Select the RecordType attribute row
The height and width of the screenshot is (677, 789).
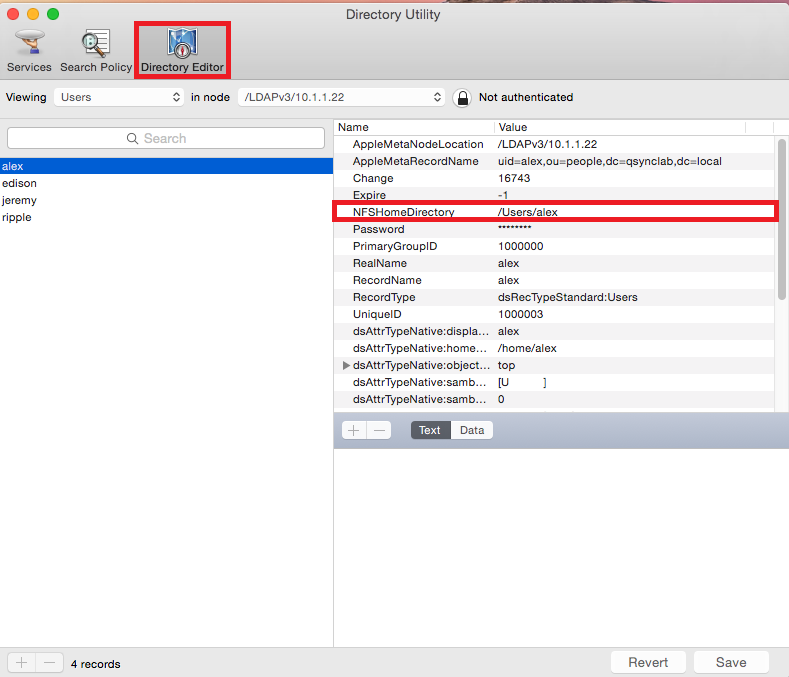[x=554, y=297]
